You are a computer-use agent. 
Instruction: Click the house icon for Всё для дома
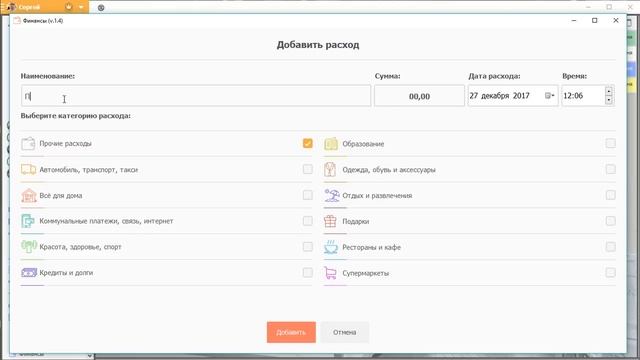click(29, 196)
